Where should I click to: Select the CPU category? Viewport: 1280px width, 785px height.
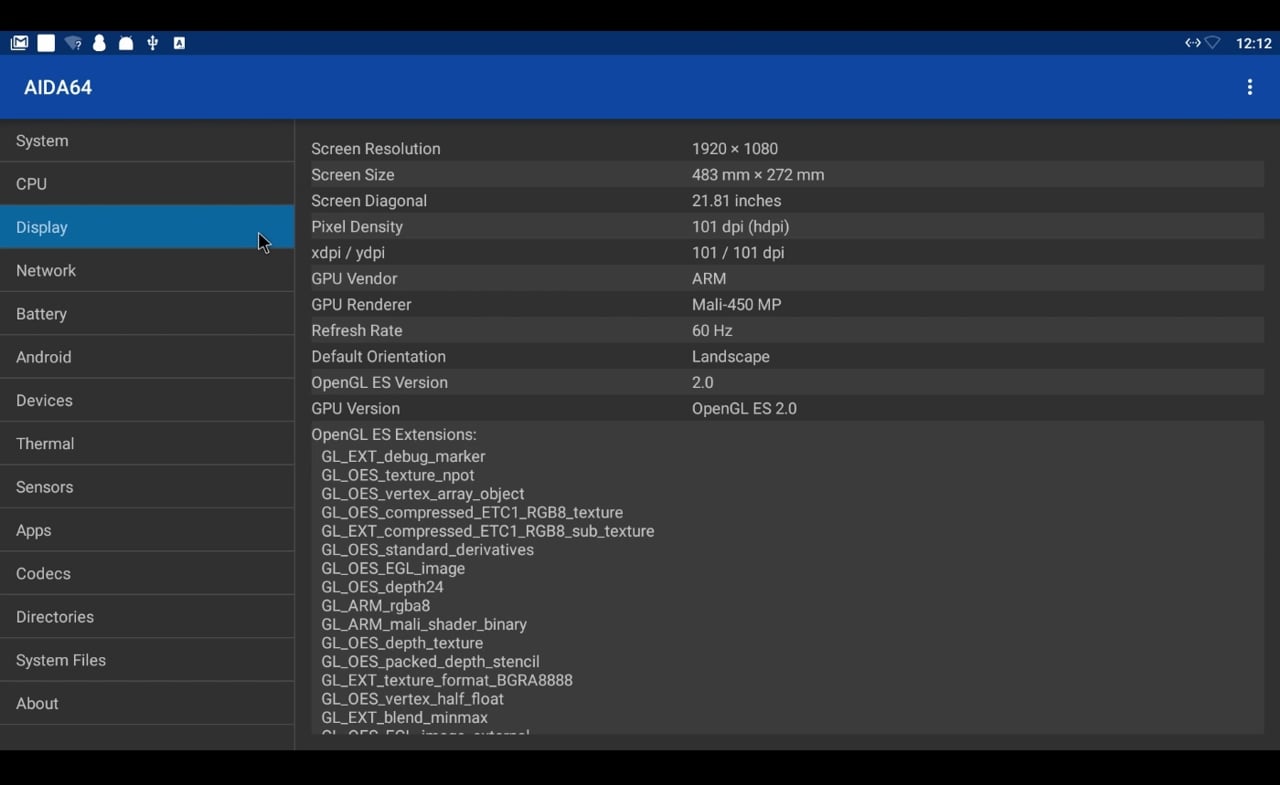[147, 184]
